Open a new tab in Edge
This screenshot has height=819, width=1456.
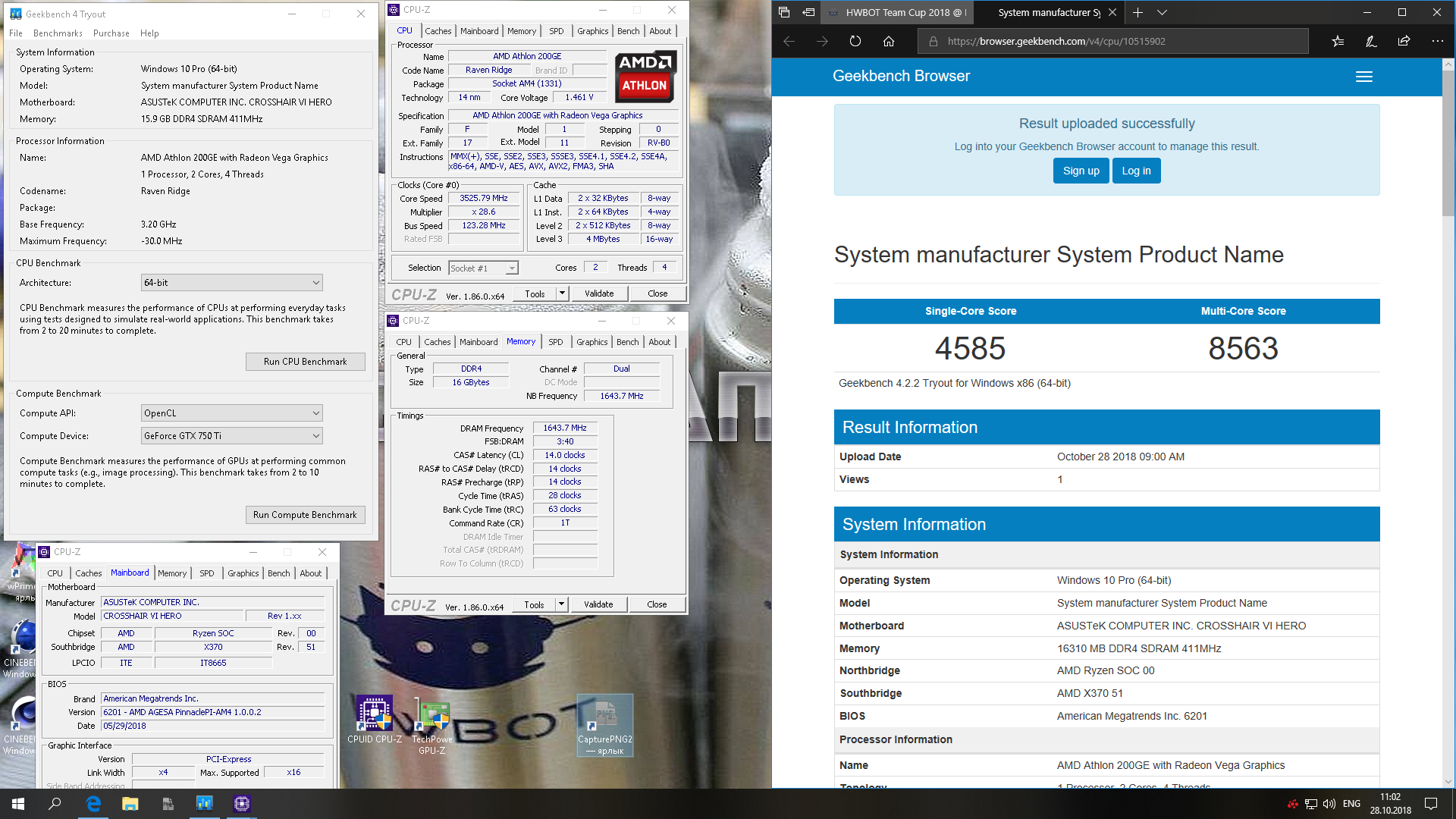pos(1137,12)
